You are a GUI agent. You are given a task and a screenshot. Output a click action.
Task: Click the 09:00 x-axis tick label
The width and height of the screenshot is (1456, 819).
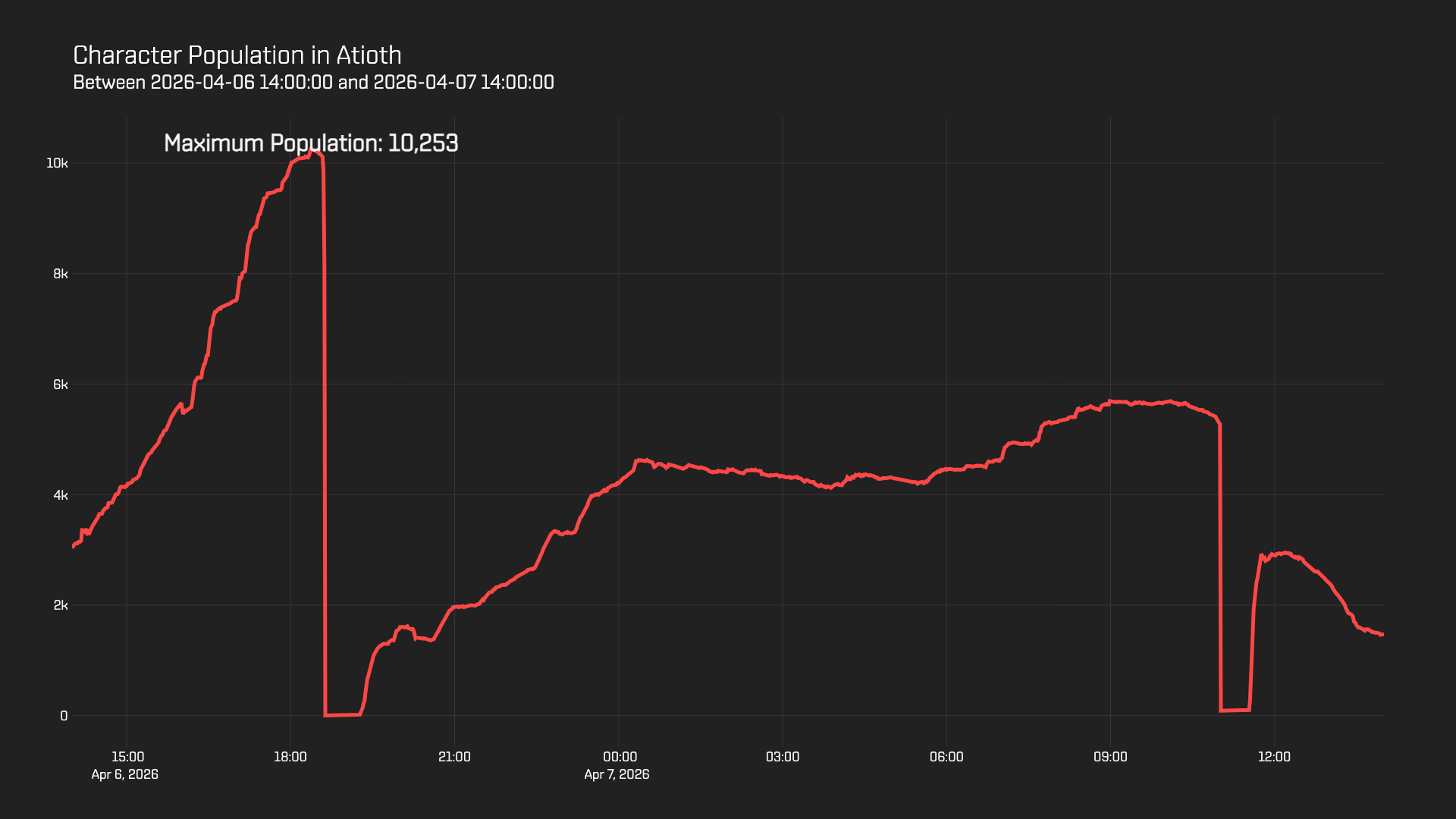[1110, 757]
